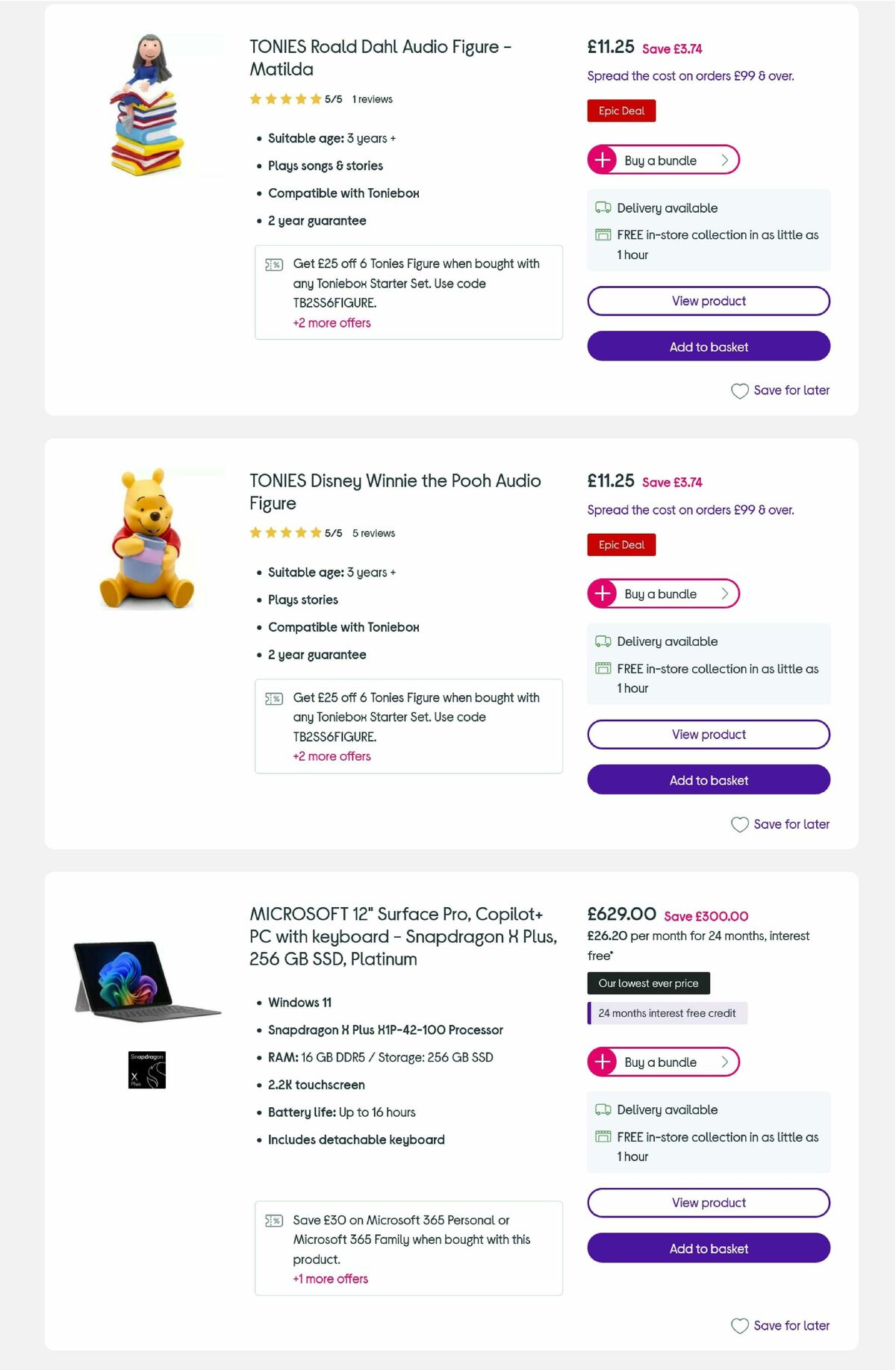Select the Epic Deal badge on Matilda figure
Image resolution: width=896 pixels, height=1370 pixels.
click(x=621, y=110)
